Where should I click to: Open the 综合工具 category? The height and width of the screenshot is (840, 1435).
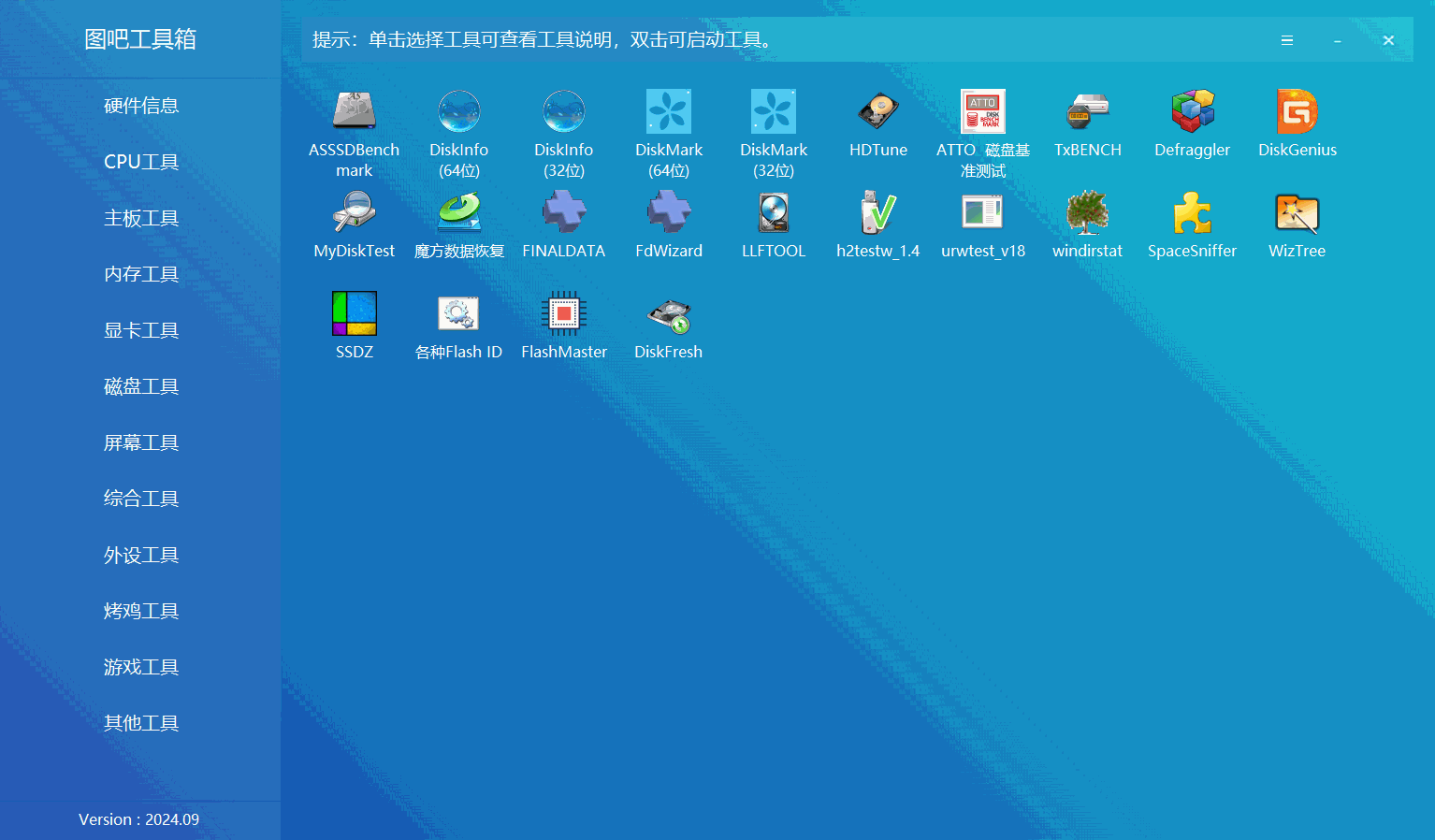pyautogui.click(x=141, y=499)
